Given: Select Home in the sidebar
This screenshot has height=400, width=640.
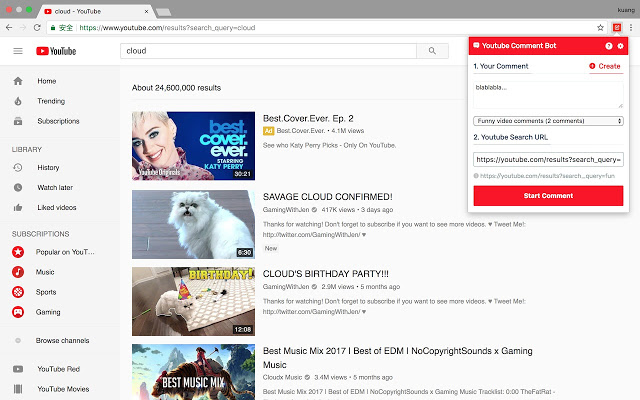Looking at the screenshot, I should [47, 81].
